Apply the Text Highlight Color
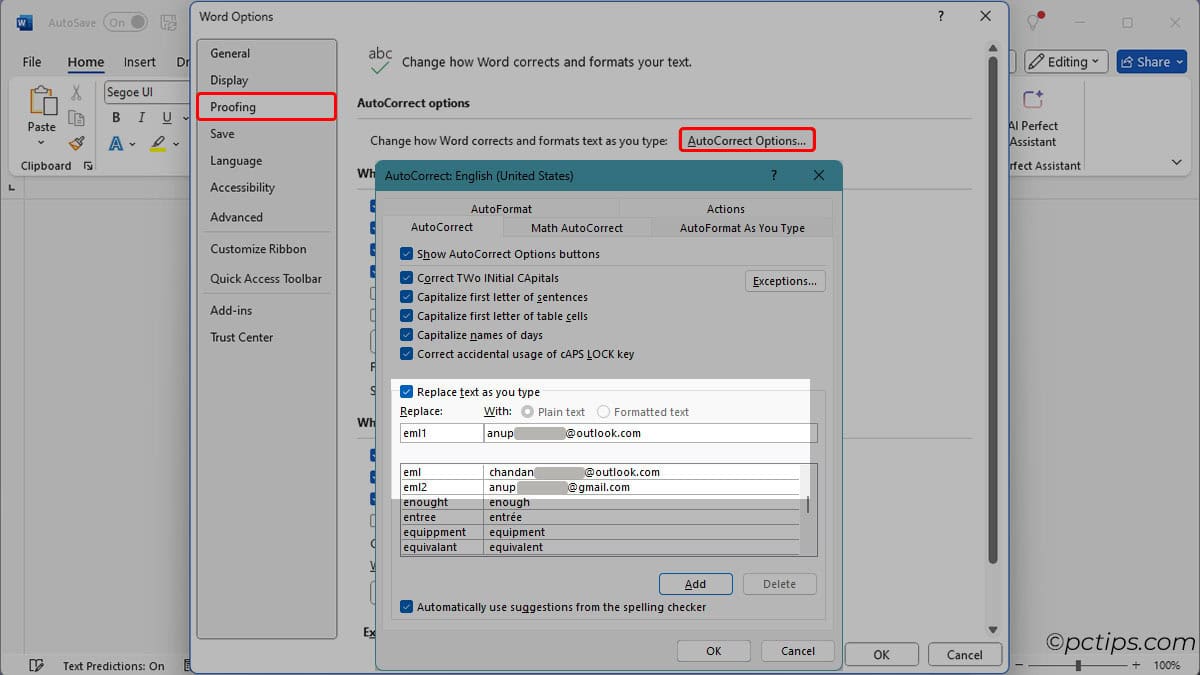The height and width of the screenshot is (675, 1200). click(x=158, y=144)
